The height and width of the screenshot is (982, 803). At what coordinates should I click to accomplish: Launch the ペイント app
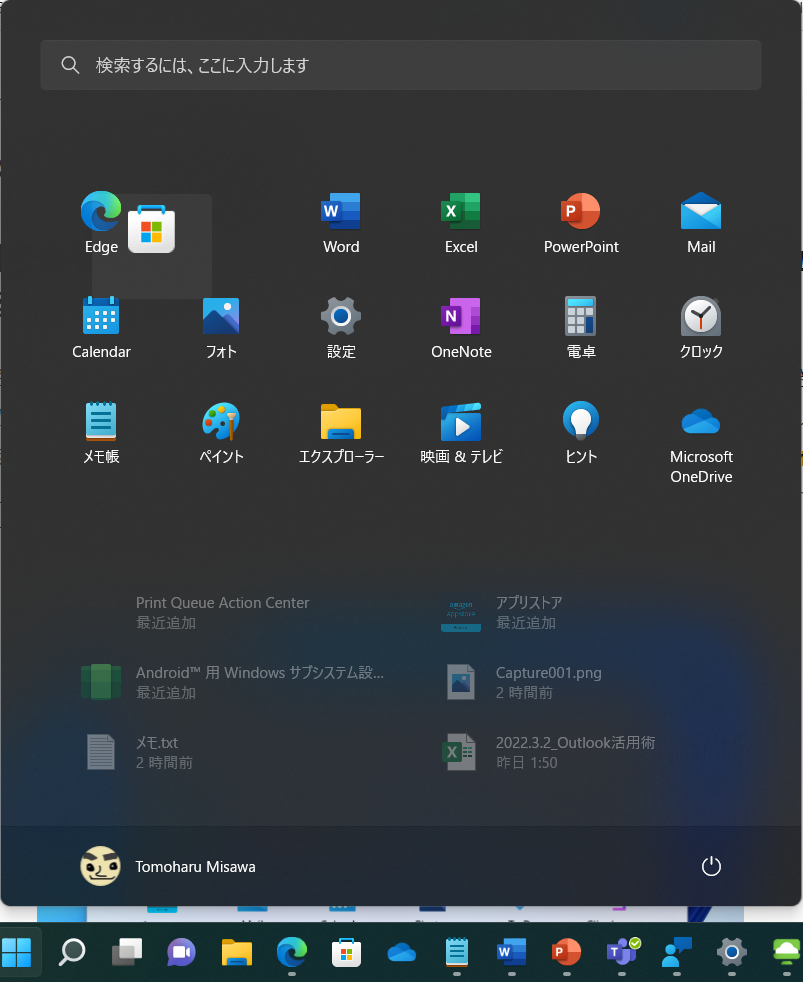(221, 433)
